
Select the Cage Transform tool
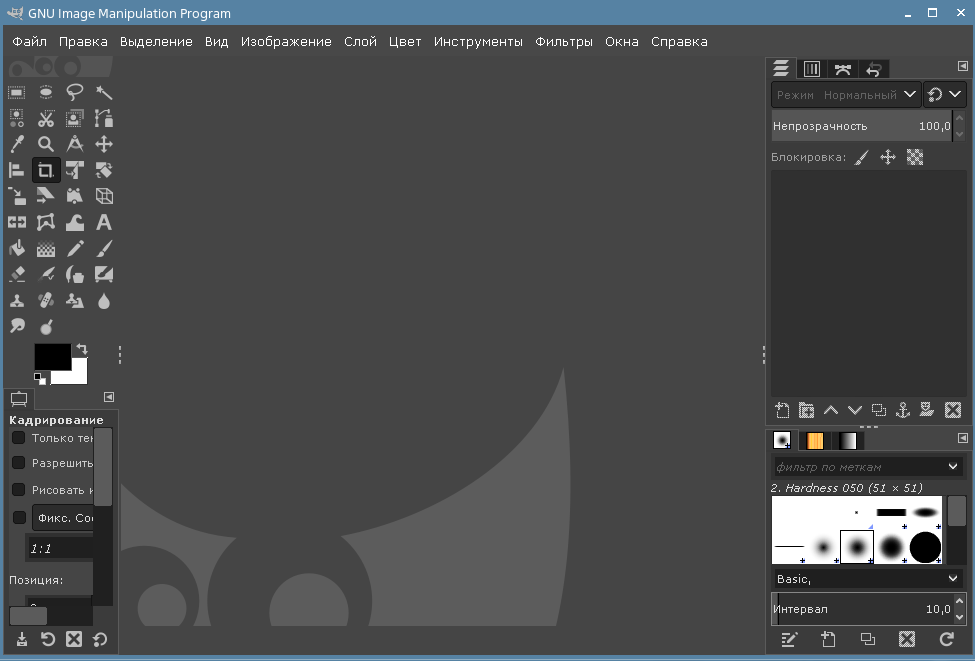[46, 223]
